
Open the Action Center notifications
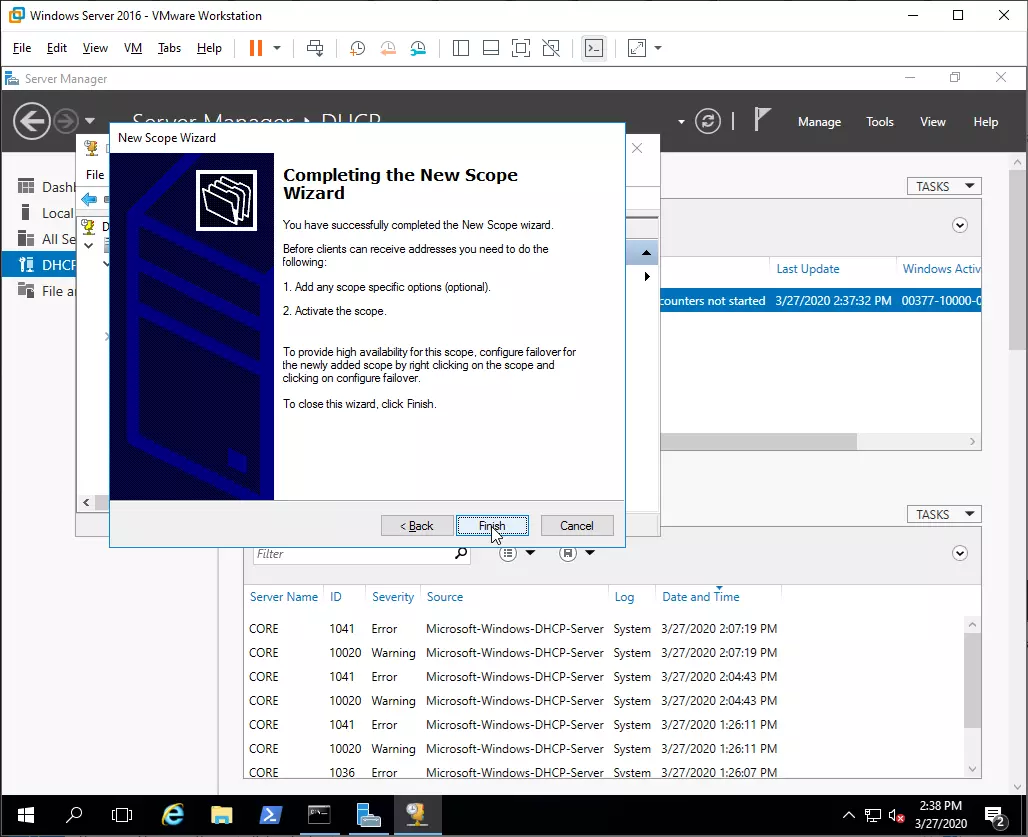click(996, 817)
